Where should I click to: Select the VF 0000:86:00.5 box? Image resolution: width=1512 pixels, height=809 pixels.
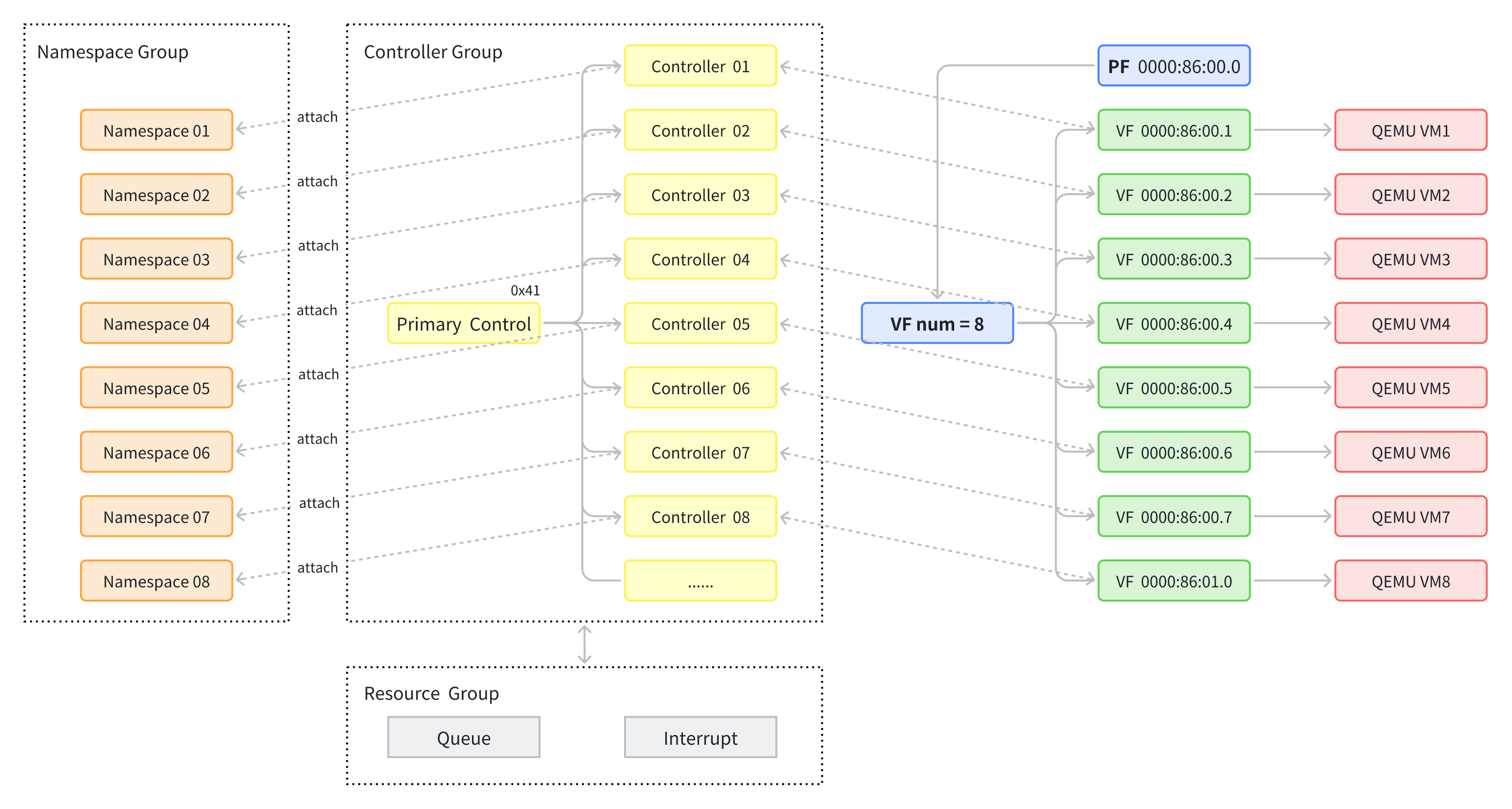pyautogui.click(x=1173, y=388)
